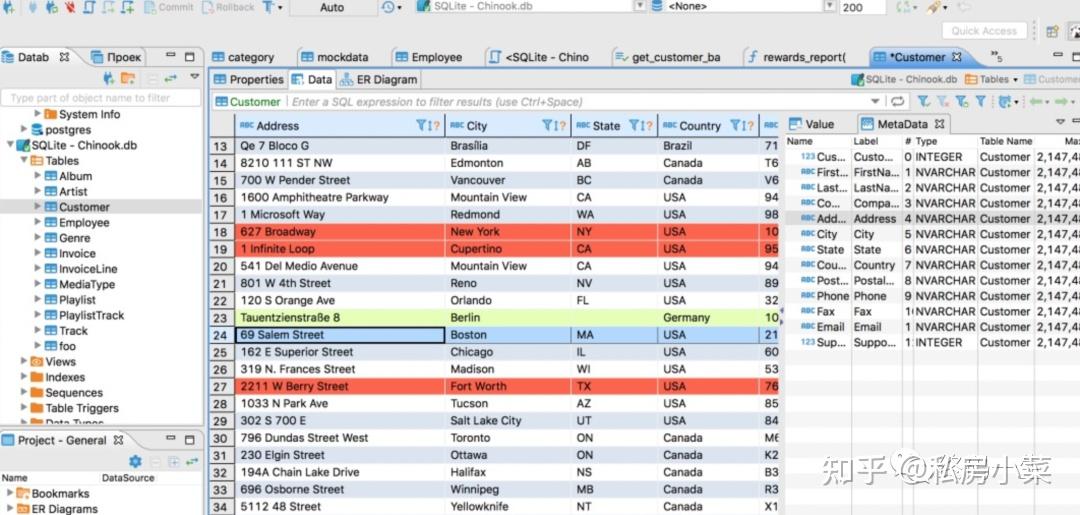Expand the Views folder

click(23, 361)
